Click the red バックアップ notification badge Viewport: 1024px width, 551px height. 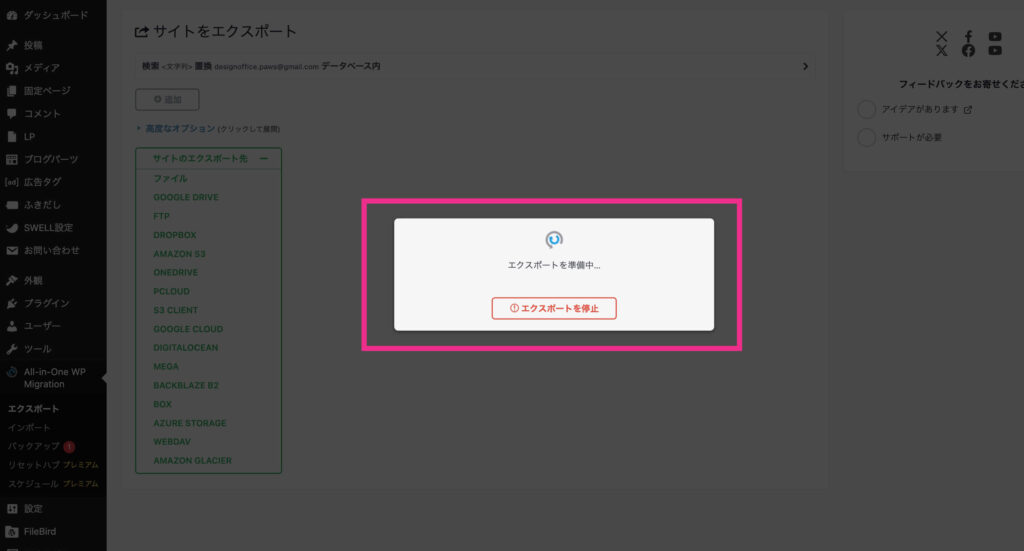69,447
